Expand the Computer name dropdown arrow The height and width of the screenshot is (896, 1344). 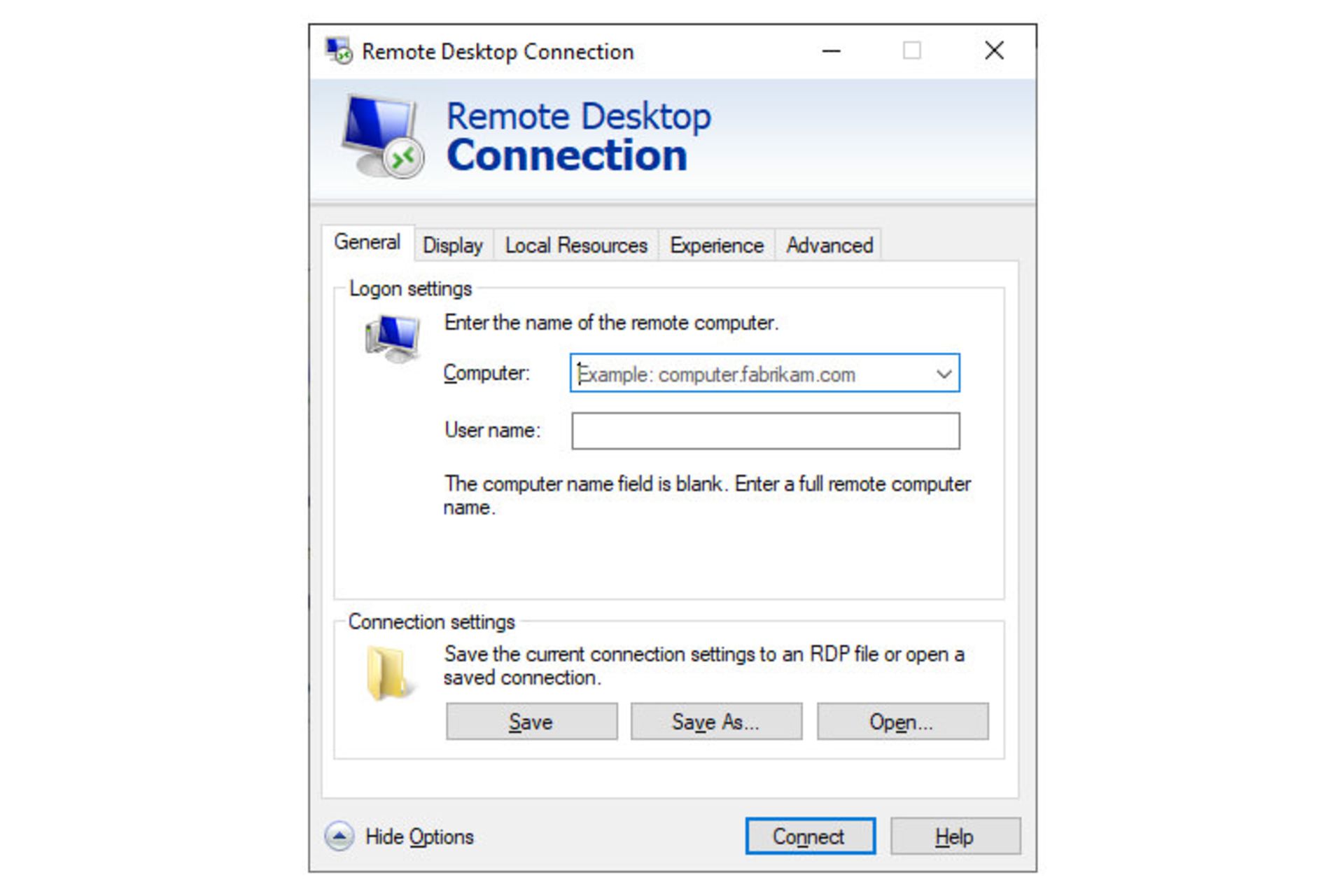click(944, 374)
